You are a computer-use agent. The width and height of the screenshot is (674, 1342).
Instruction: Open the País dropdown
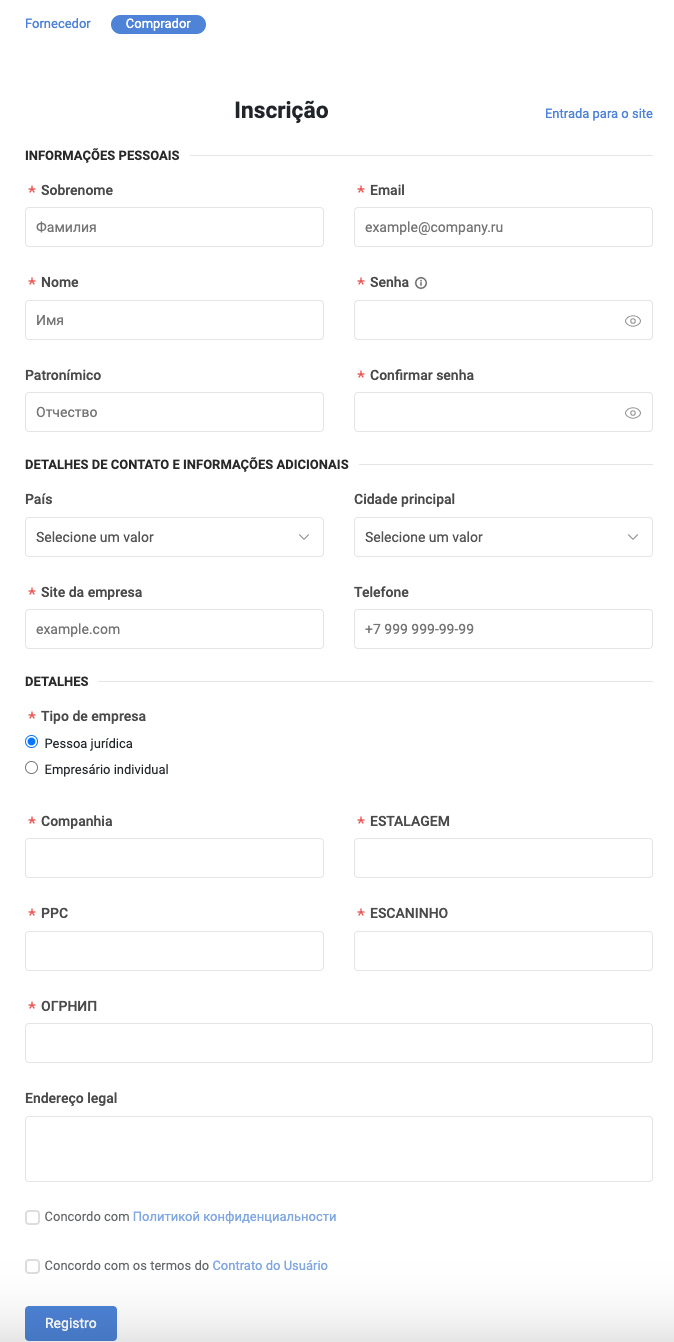(x=174, y=537)
